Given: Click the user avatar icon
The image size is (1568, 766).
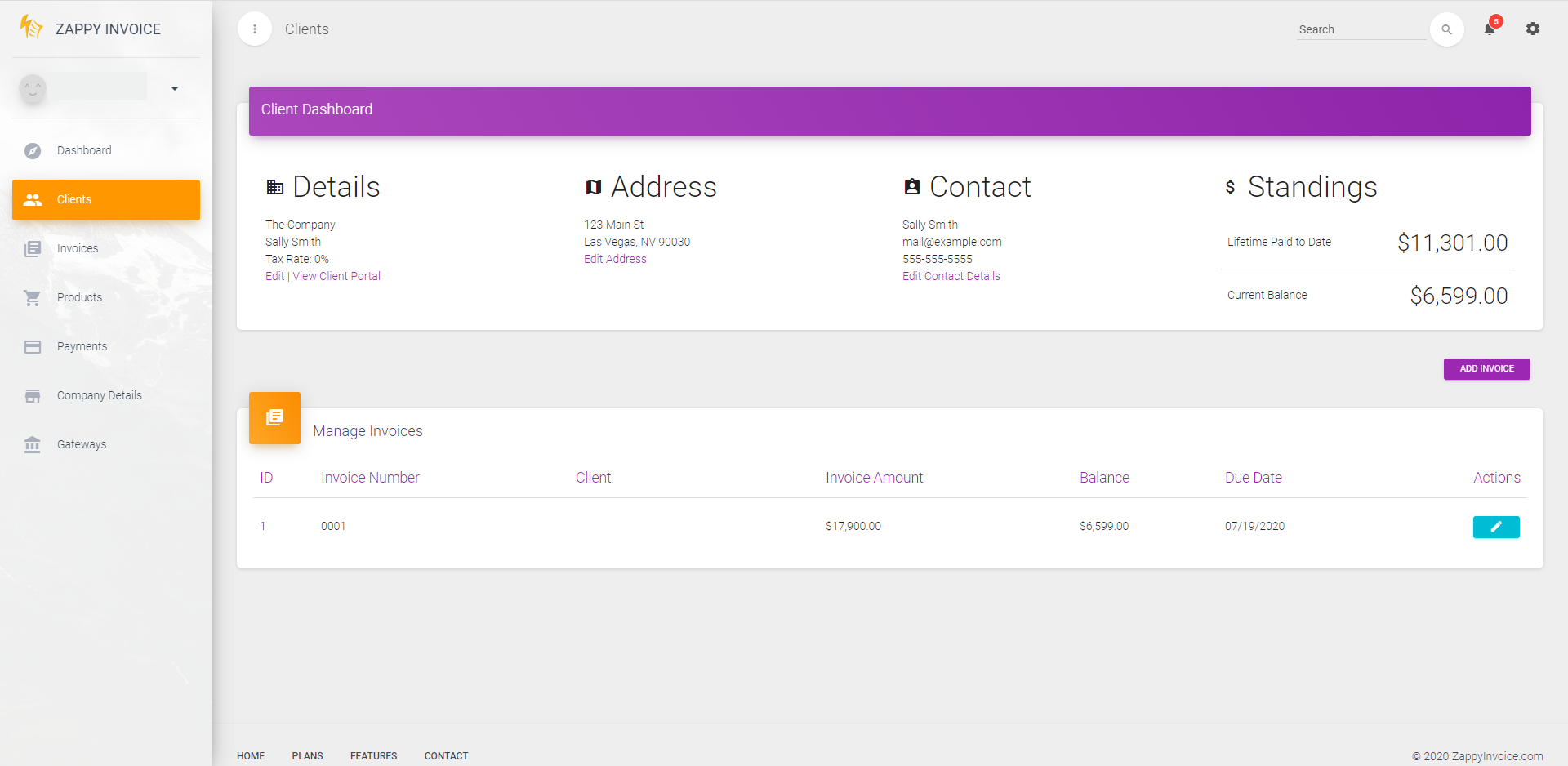Looking at the screenshot, I should 33,88.
